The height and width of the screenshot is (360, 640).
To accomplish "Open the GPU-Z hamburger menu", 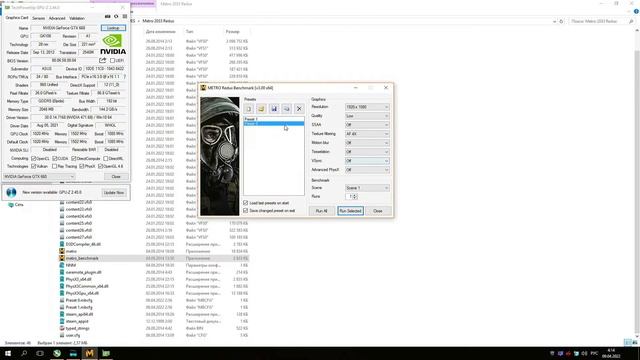I will (124, 16).
